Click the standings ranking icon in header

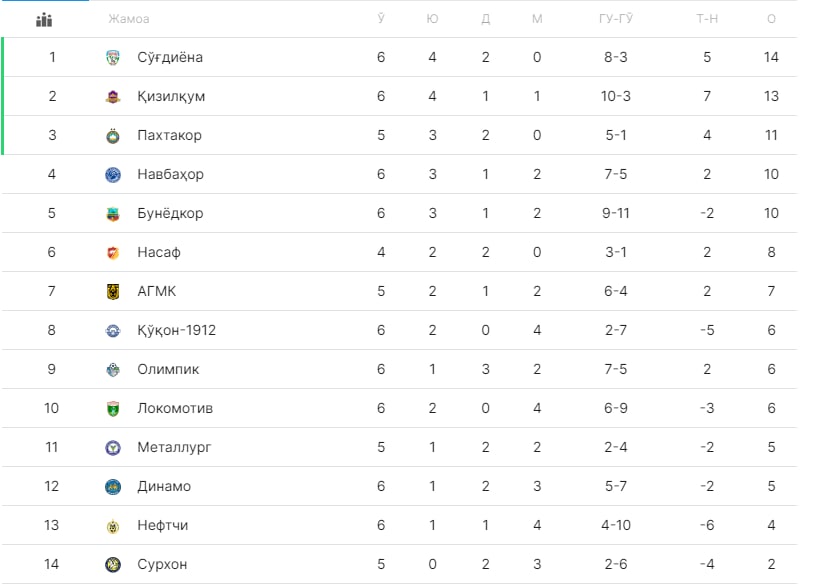pos(44,20)
